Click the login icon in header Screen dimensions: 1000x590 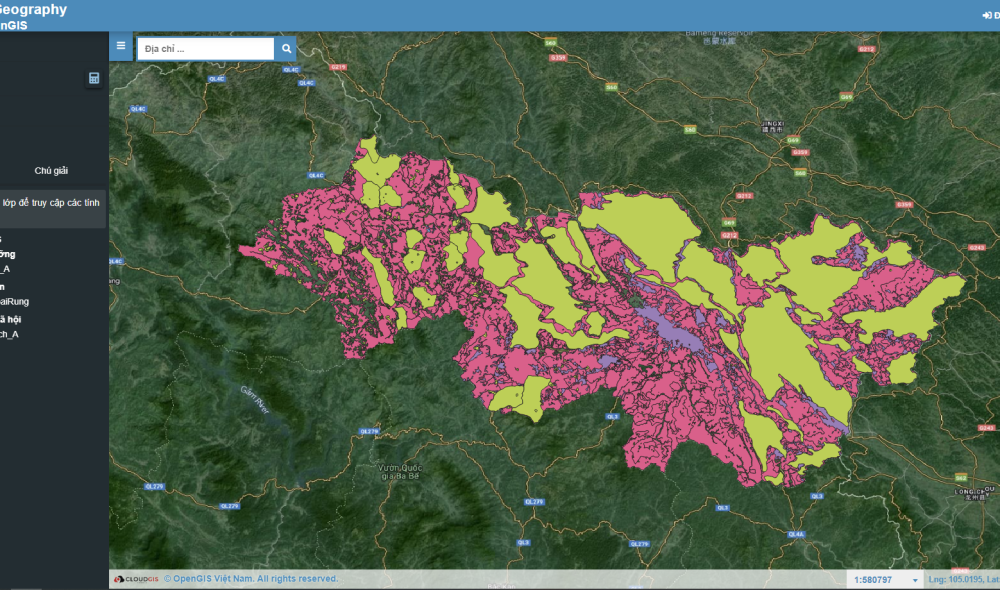tap(989, 15)
